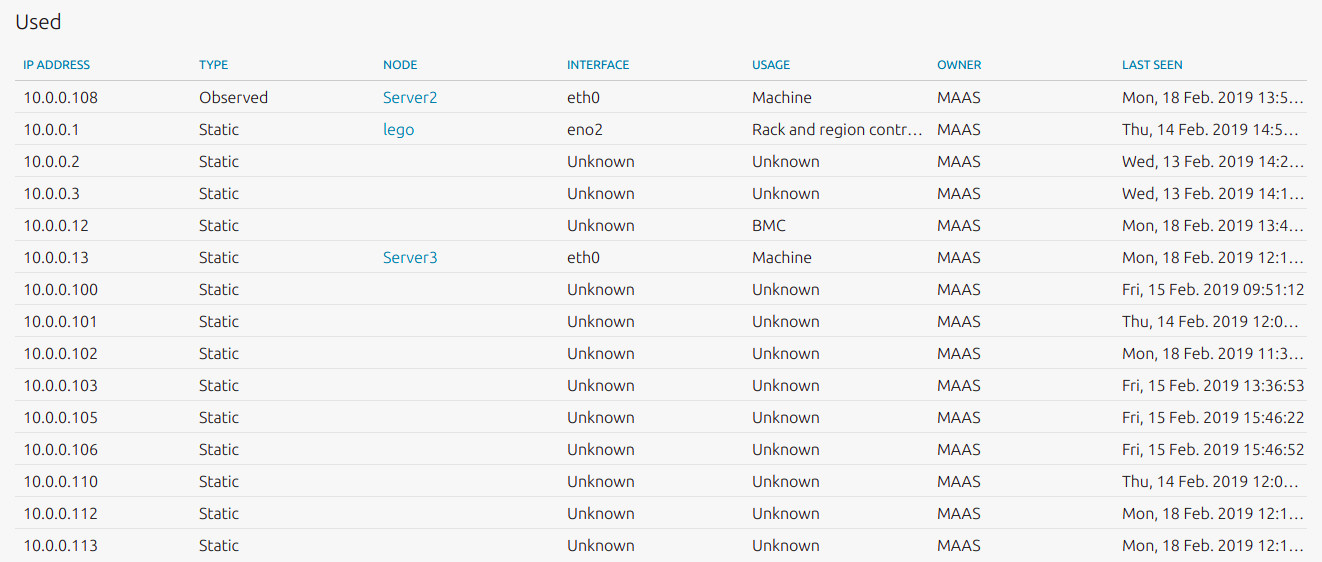Sort by Interface column header

598,65
